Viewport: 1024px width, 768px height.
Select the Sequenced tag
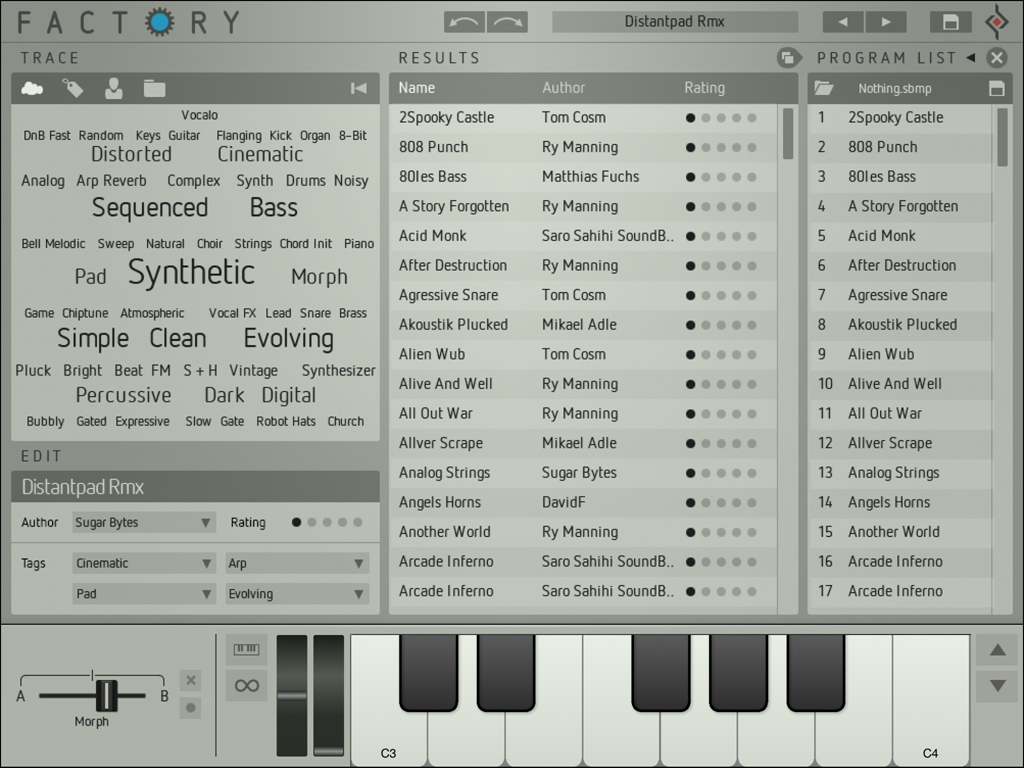tap(150, 208)
